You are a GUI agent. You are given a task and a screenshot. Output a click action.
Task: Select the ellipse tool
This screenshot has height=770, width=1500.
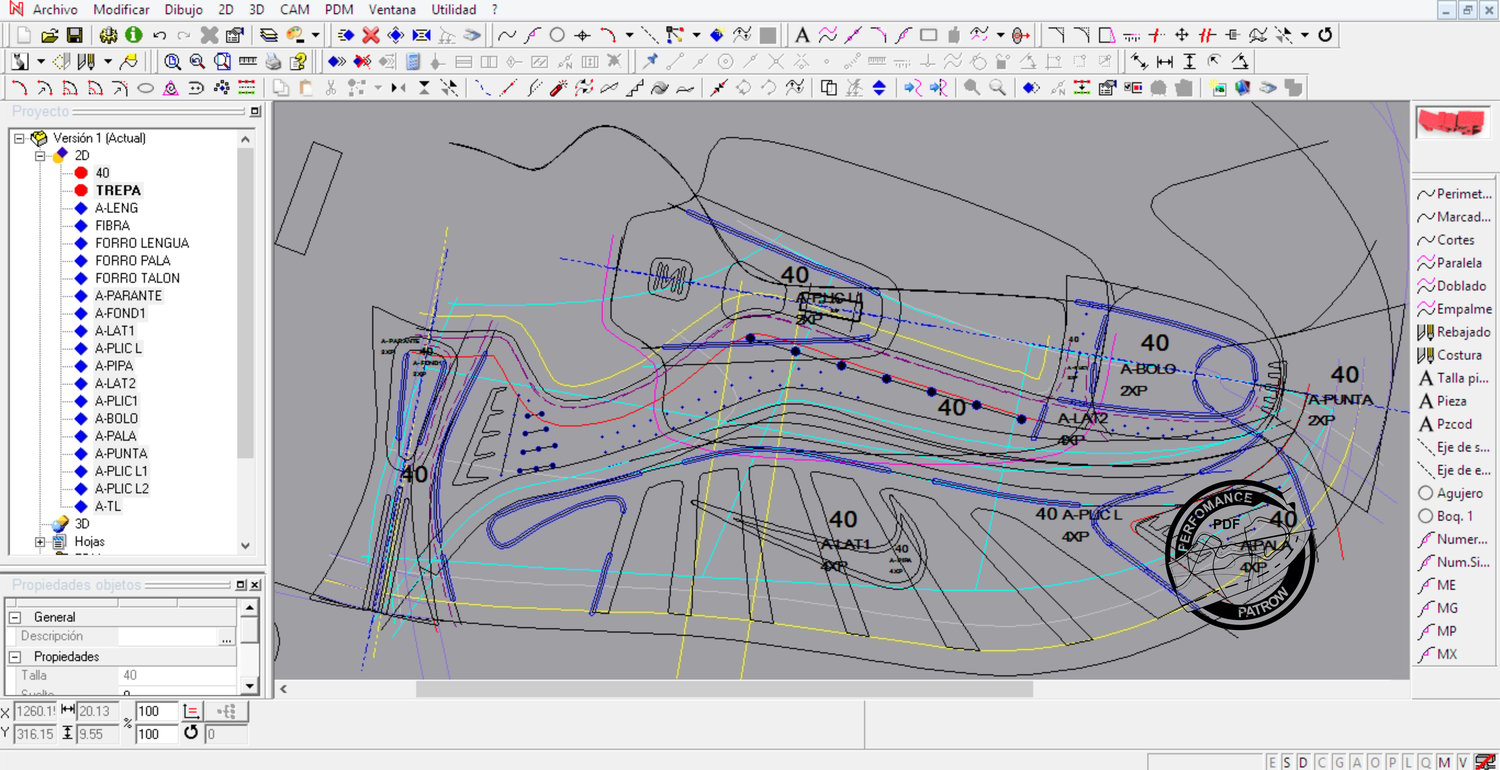pos(145,88)
